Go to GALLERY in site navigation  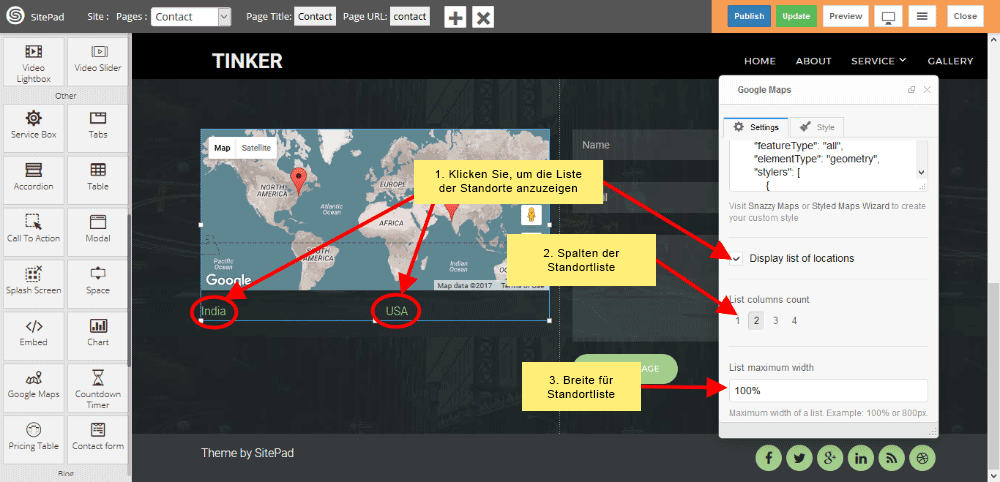click(950, 61)
